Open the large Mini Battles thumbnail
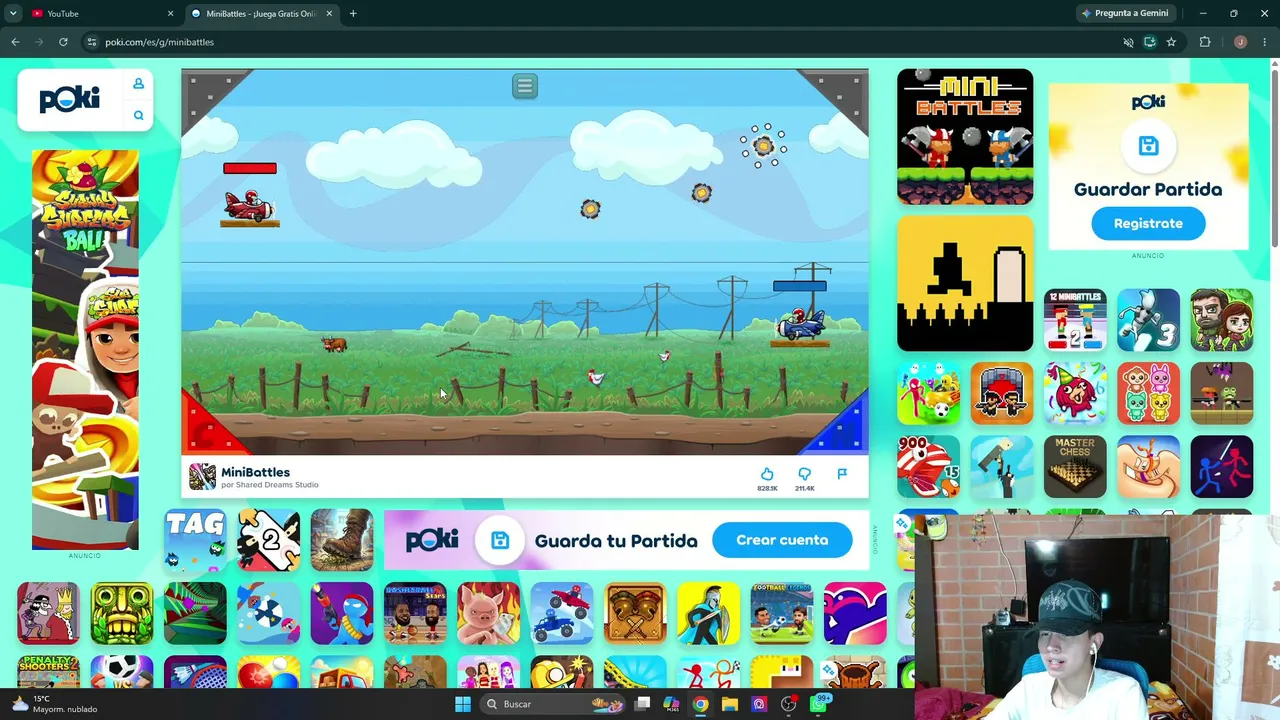1280x720 pixels. (x=965, y=137)
